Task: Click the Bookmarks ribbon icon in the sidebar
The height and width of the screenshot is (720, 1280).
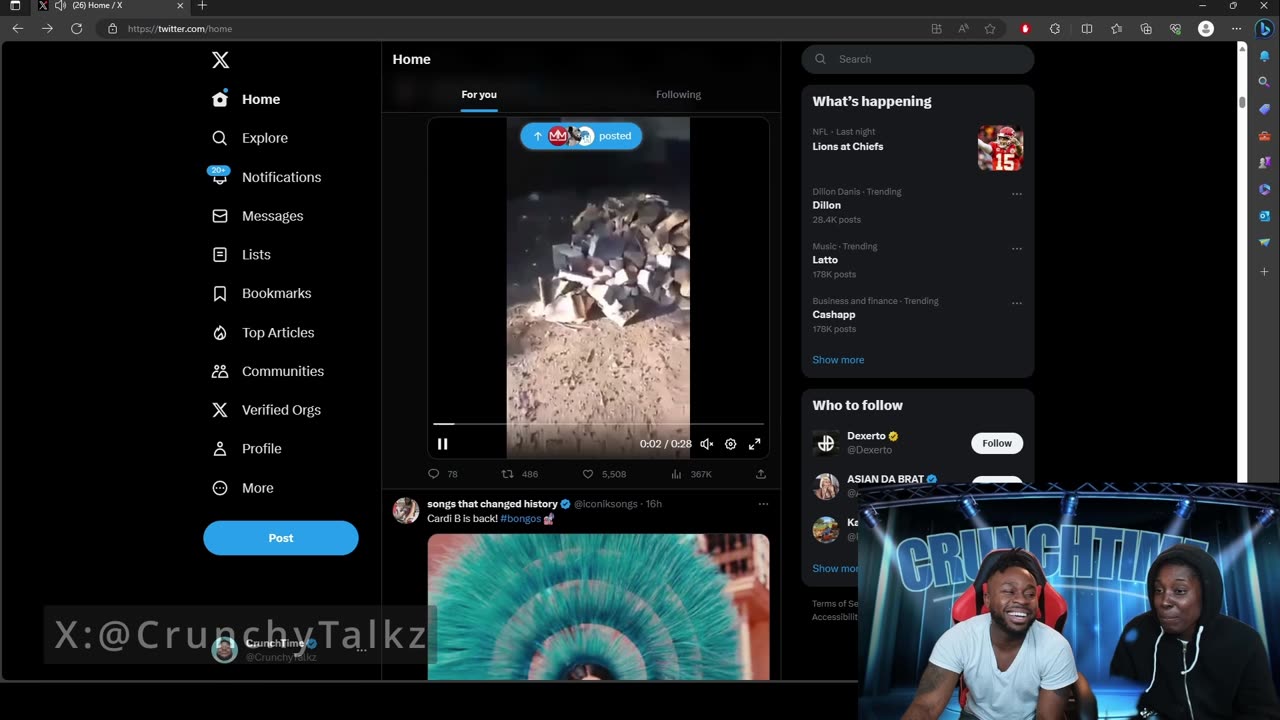Action: [220, 294]
